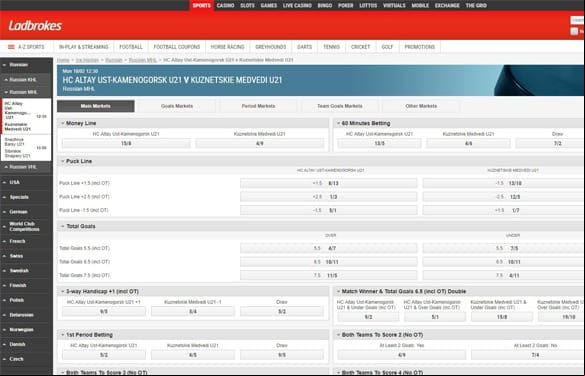The width and height of the screenshot is (585, 376).
Task: Open the Football sports menu item
Action: click(x=131, y=47)
